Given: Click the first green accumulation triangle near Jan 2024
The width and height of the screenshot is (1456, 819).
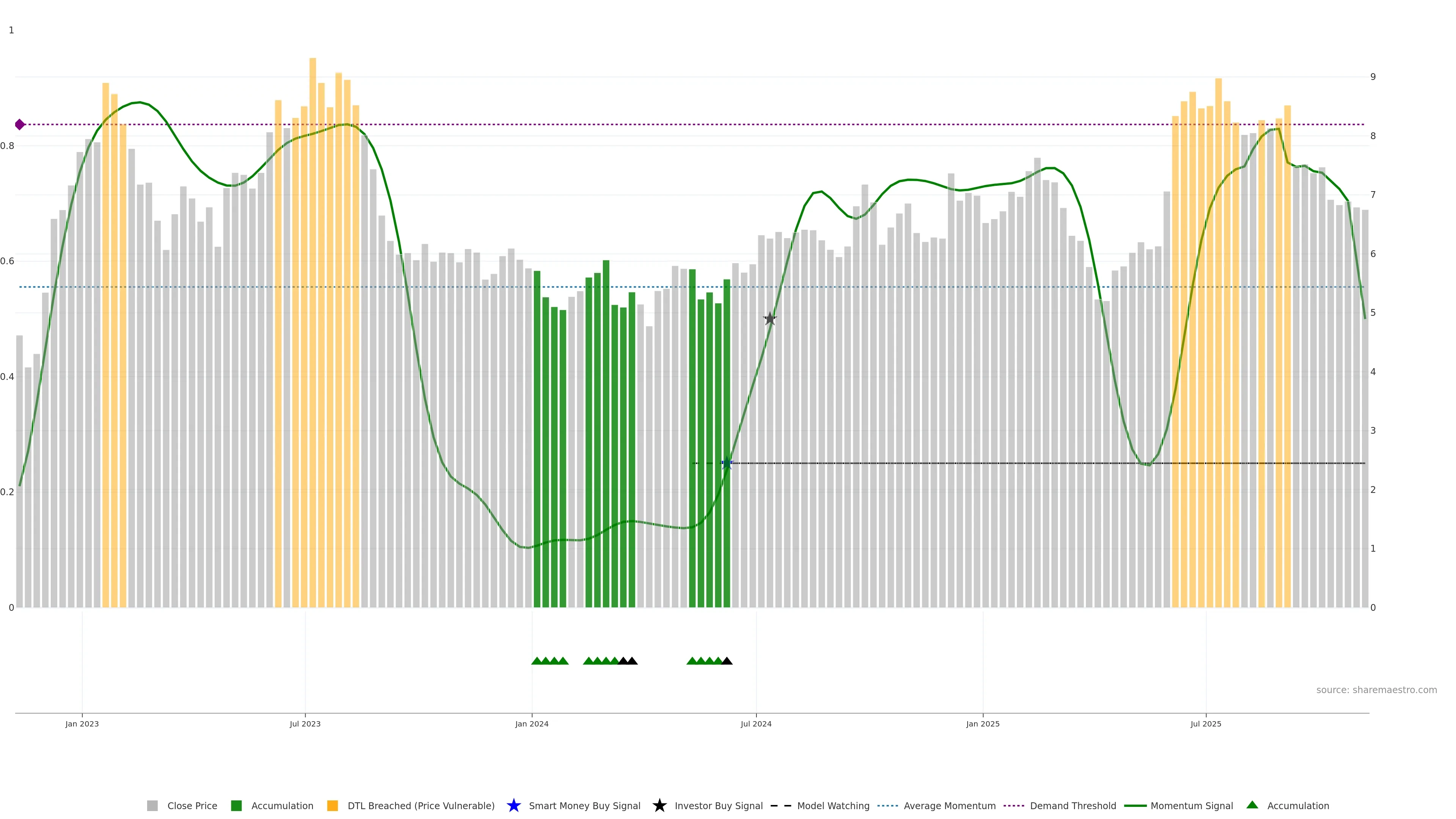Looking at the screenshot, I should pyautogui.click(x=537, y=661).
